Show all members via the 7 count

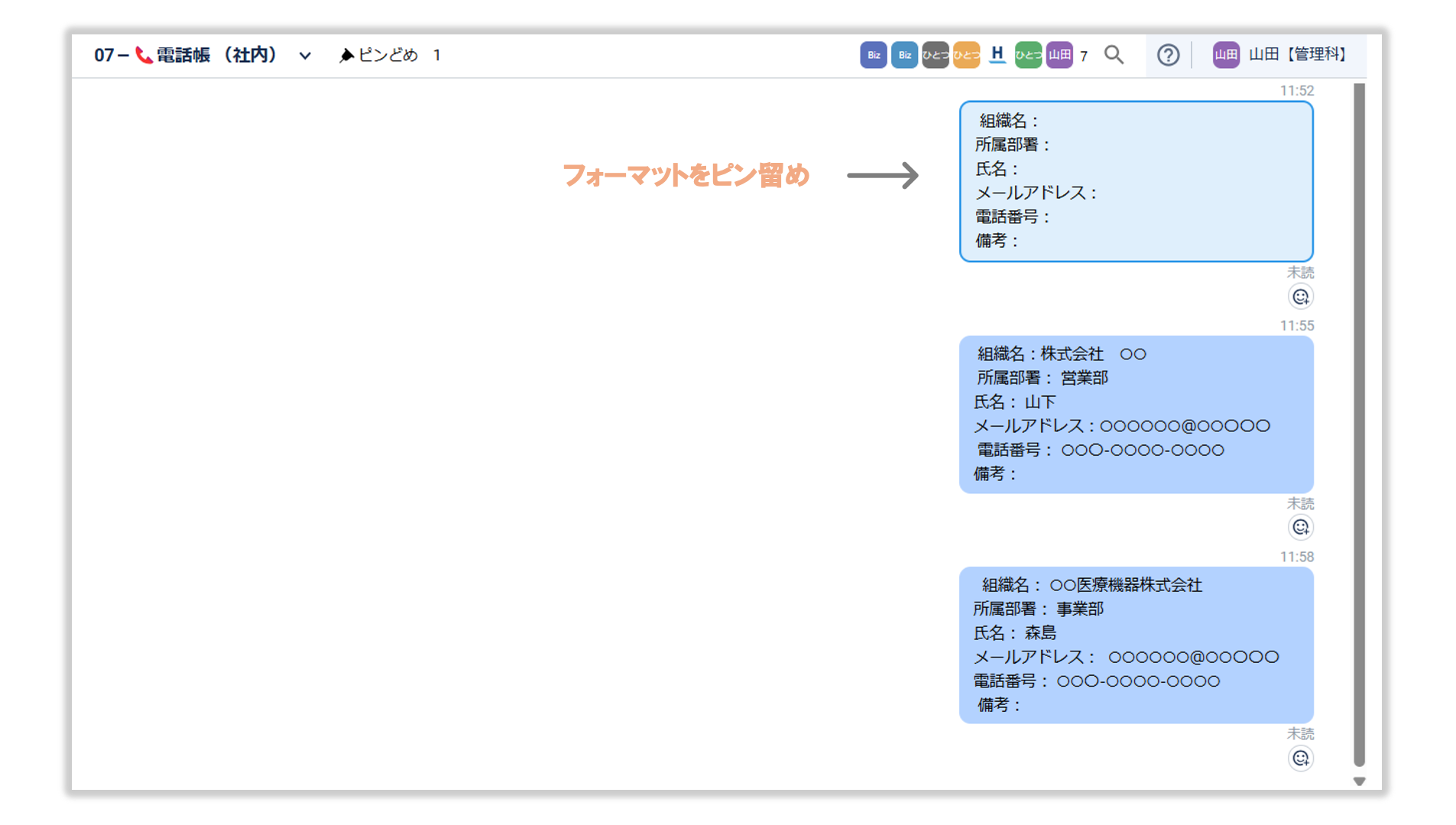tap(1084, 56)
